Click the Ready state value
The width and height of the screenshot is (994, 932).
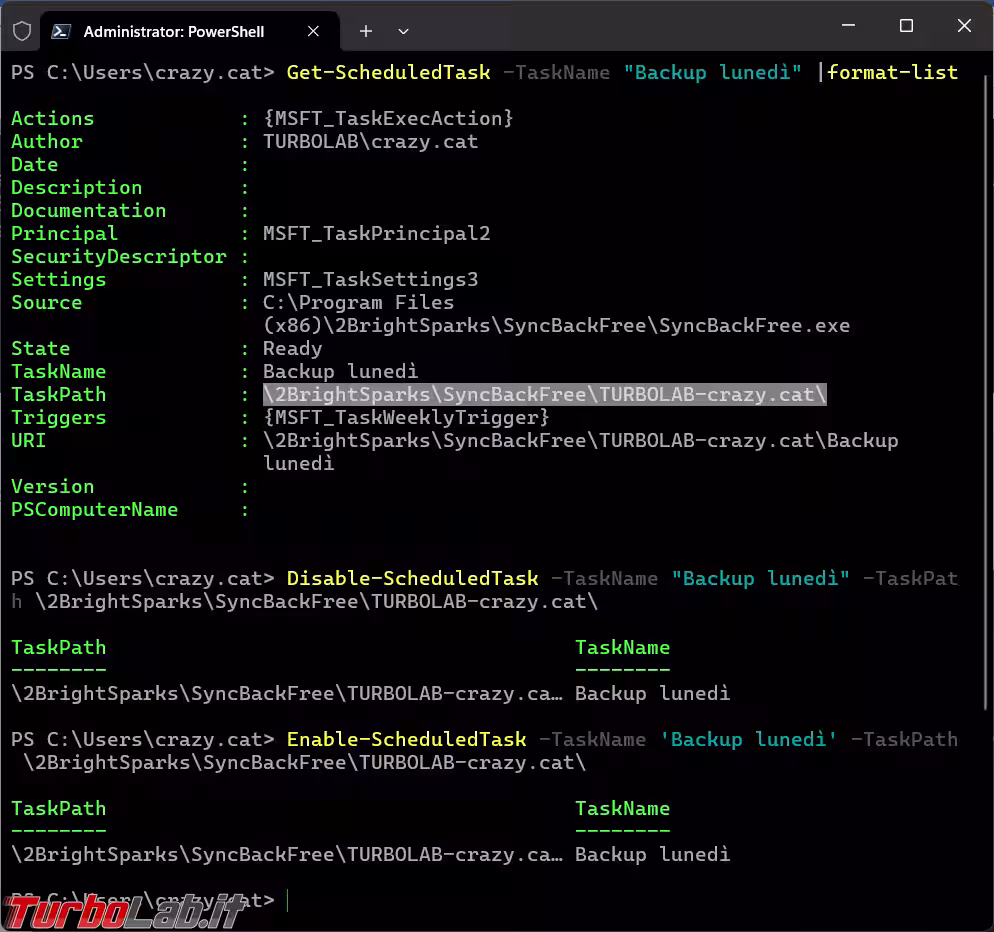point(292,349)
